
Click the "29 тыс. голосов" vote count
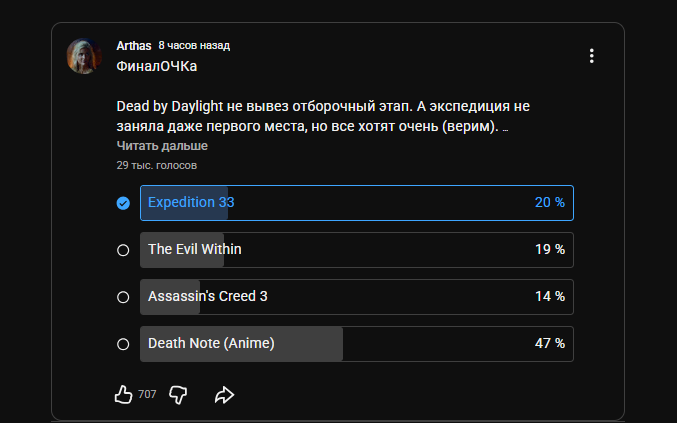click(x=156, y=165)
